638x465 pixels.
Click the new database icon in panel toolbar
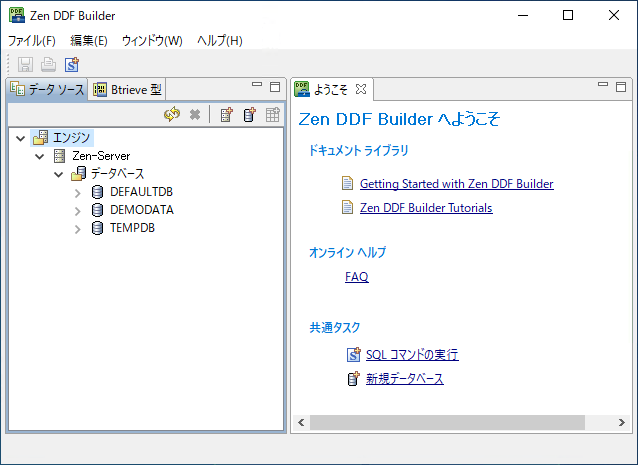pyautogui.click(x=249, y=115)
